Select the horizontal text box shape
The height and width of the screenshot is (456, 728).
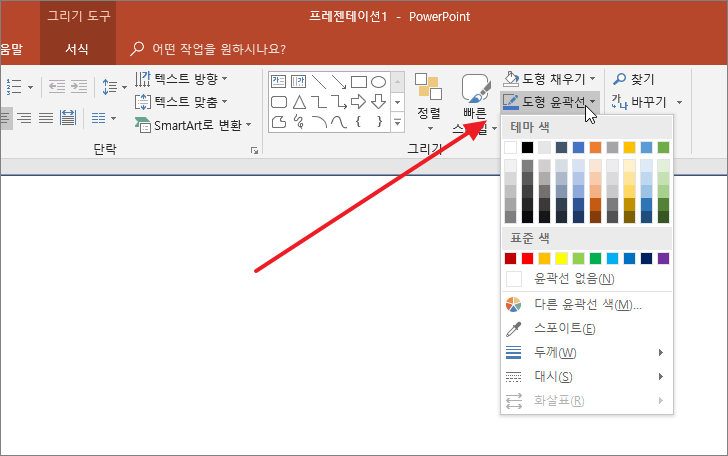click(x=279, y=82)
